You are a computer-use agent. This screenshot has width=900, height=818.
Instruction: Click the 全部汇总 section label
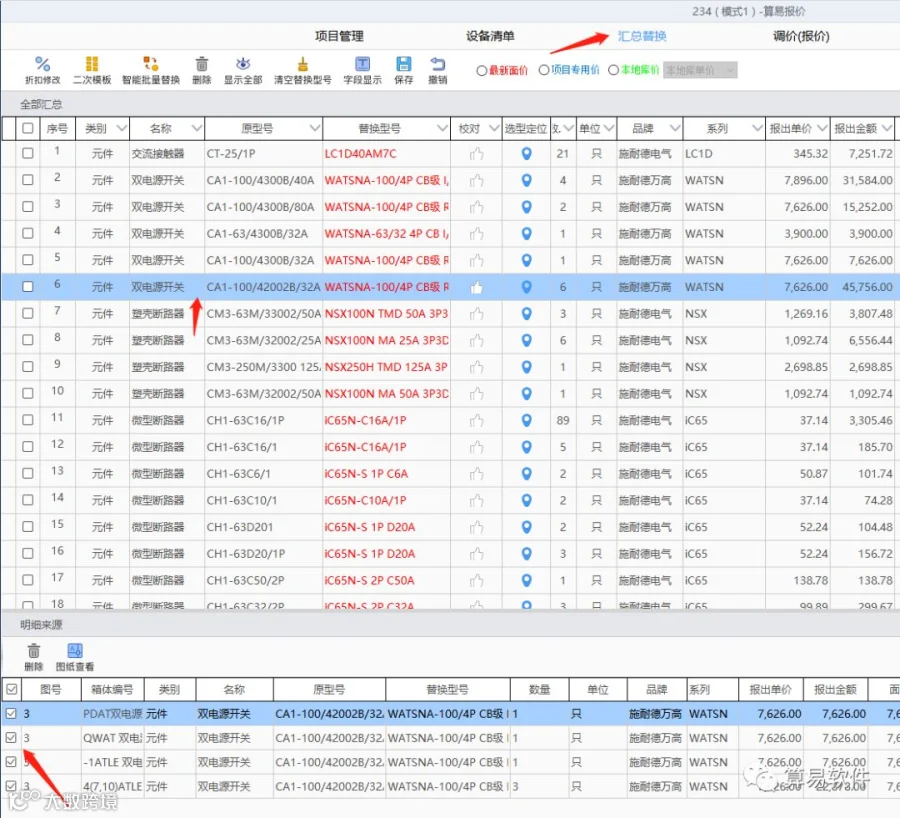(41, 104)
